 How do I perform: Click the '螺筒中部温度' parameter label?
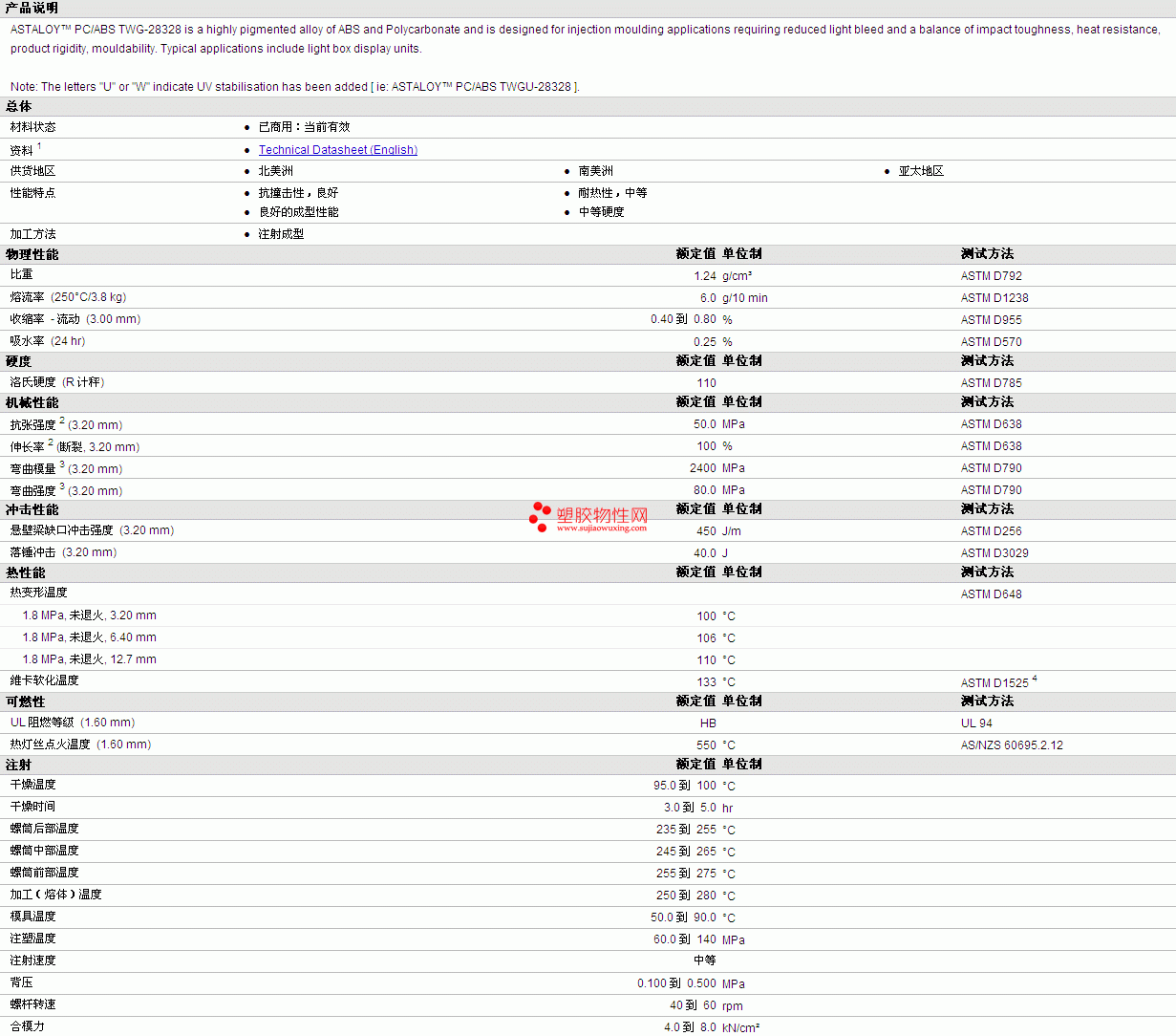(x=45, y=851)
